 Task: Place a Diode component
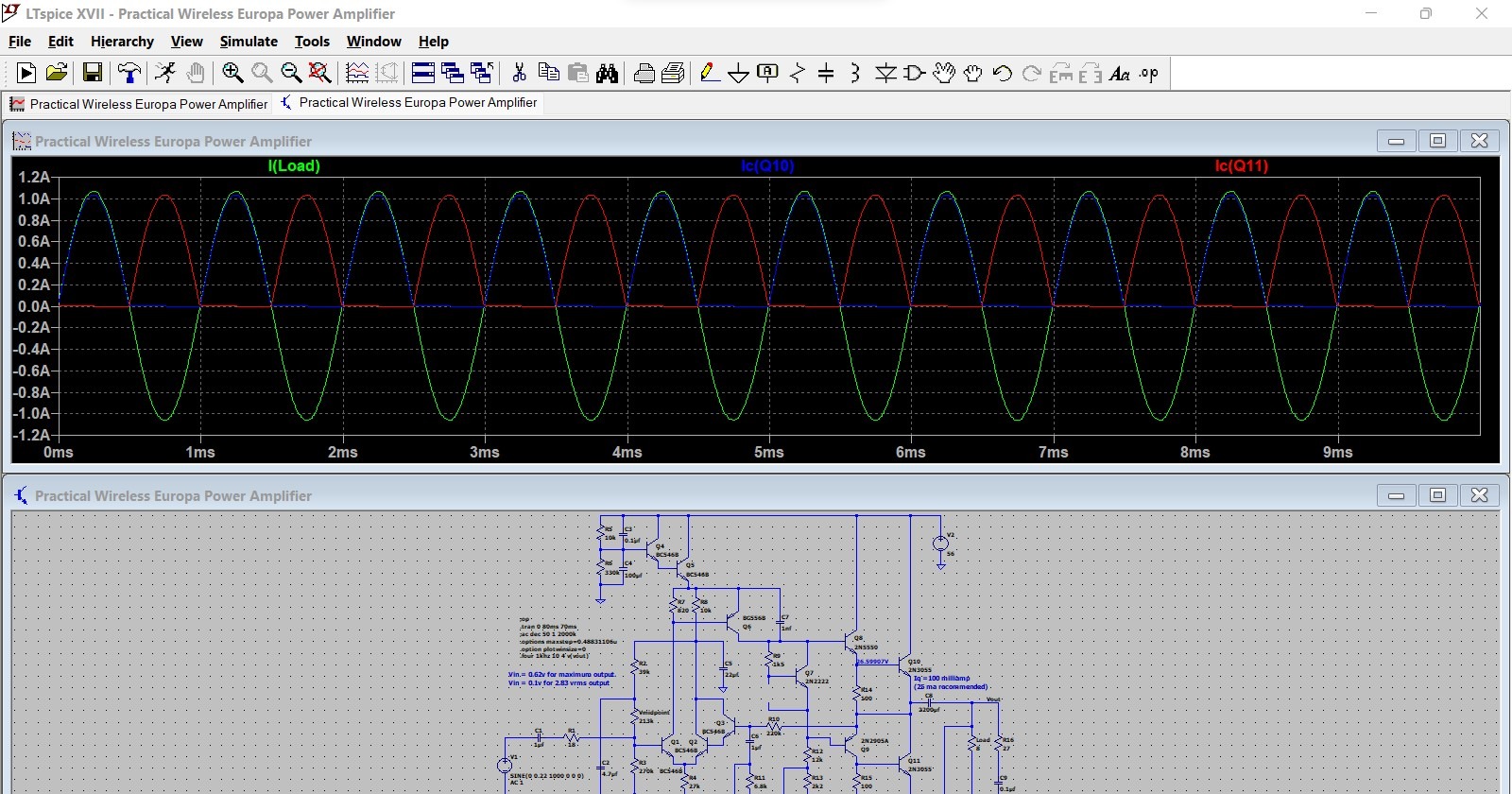click(x=885, y=73)
